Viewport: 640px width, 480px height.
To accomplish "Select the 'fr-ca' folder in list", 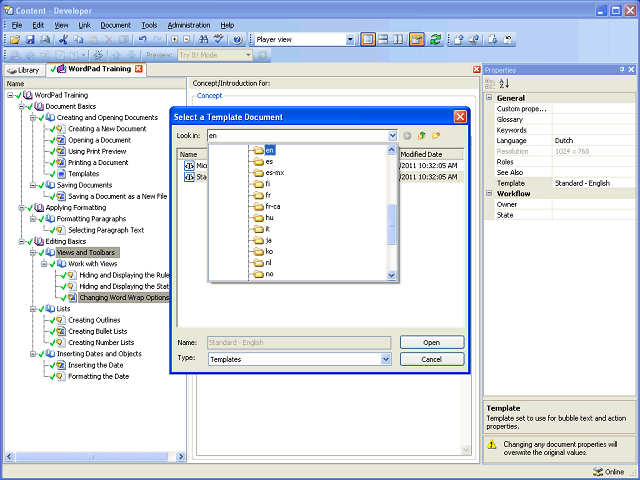I will (x=273, y=207).
